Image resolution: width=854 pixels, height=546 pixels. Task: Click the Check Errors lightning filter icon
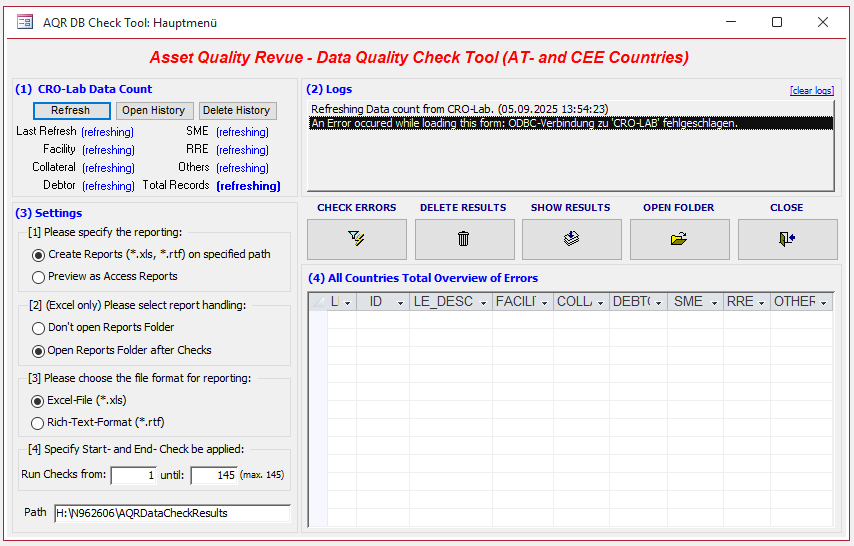[357, 239]
